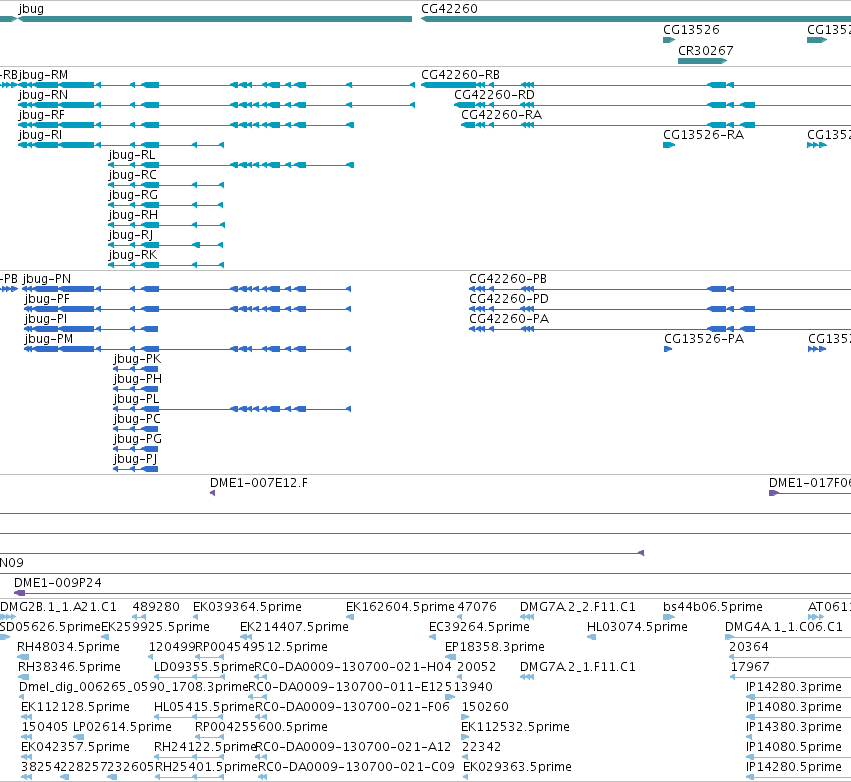Click EST RH38346.5prime
Screen dimensions: 851x782
pos(68,667)
